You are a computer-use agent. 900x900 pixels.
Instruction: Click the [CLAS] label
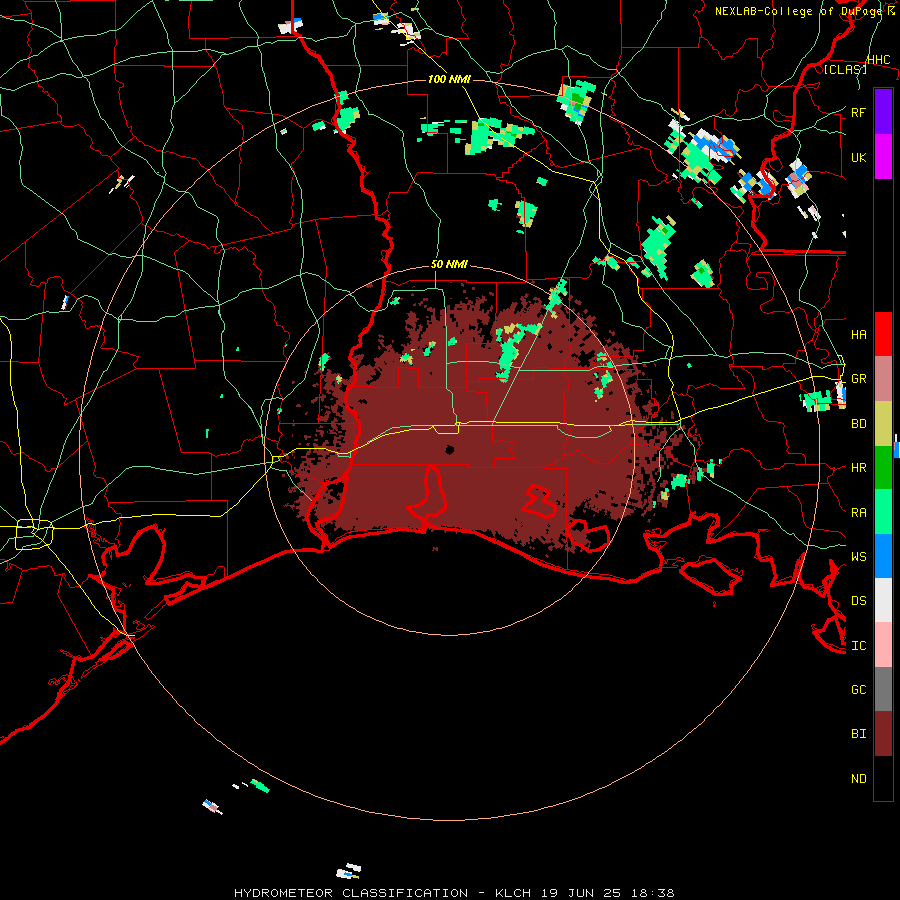click(x=845, y=69)
